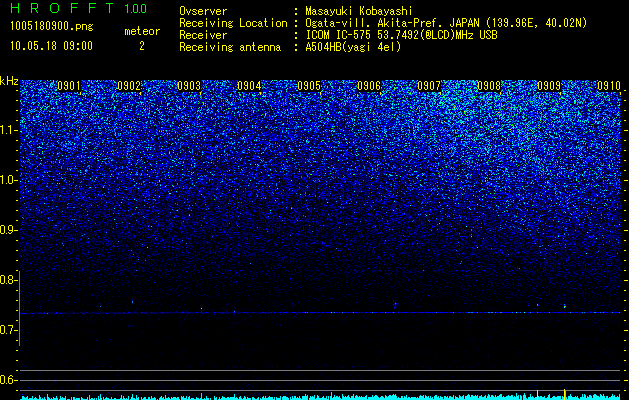Click the 1.0 frequency axis label

coord(9,180)
